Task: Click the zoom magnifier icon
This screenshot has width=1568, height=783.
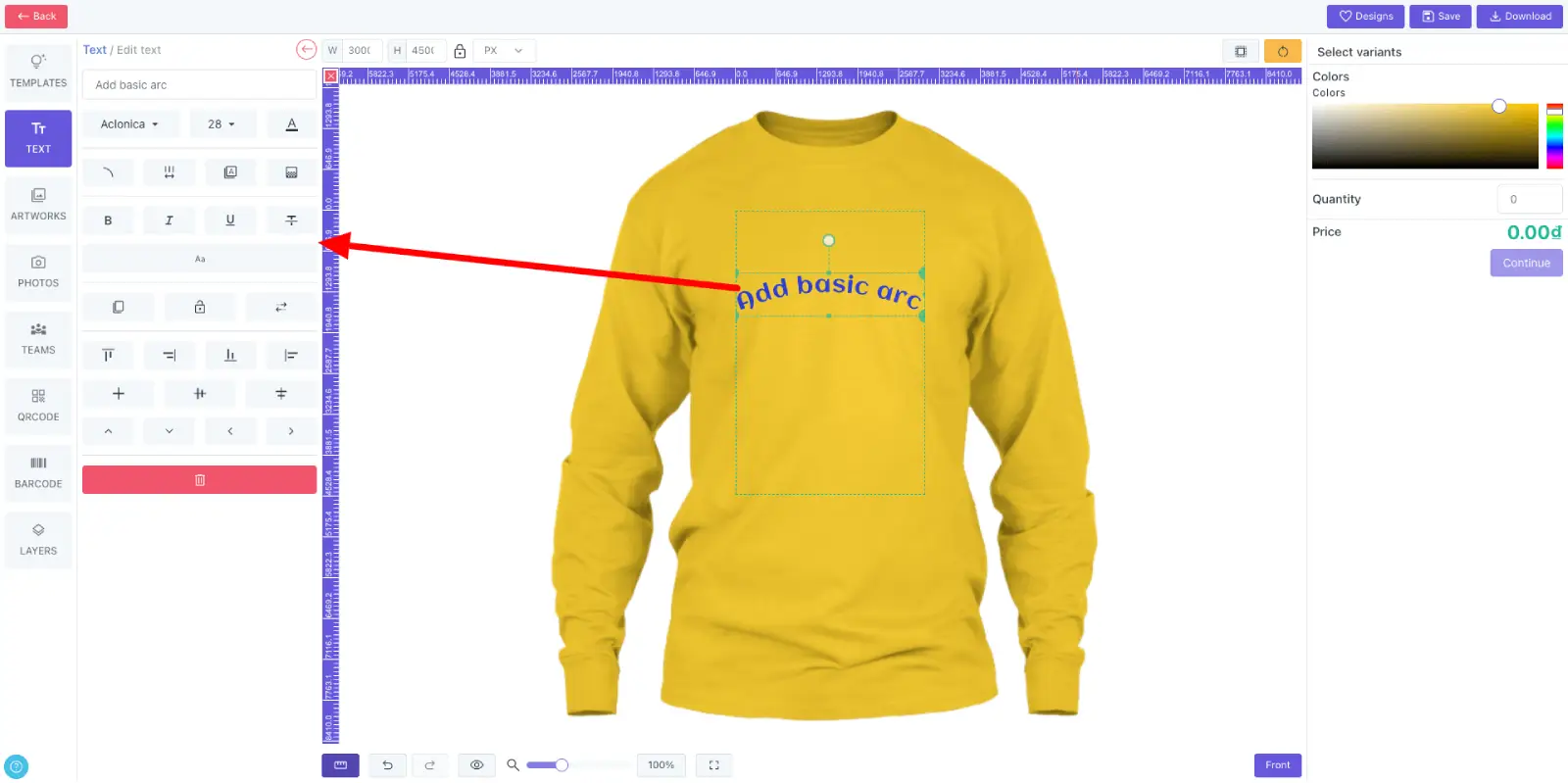Action: point(513,765)
